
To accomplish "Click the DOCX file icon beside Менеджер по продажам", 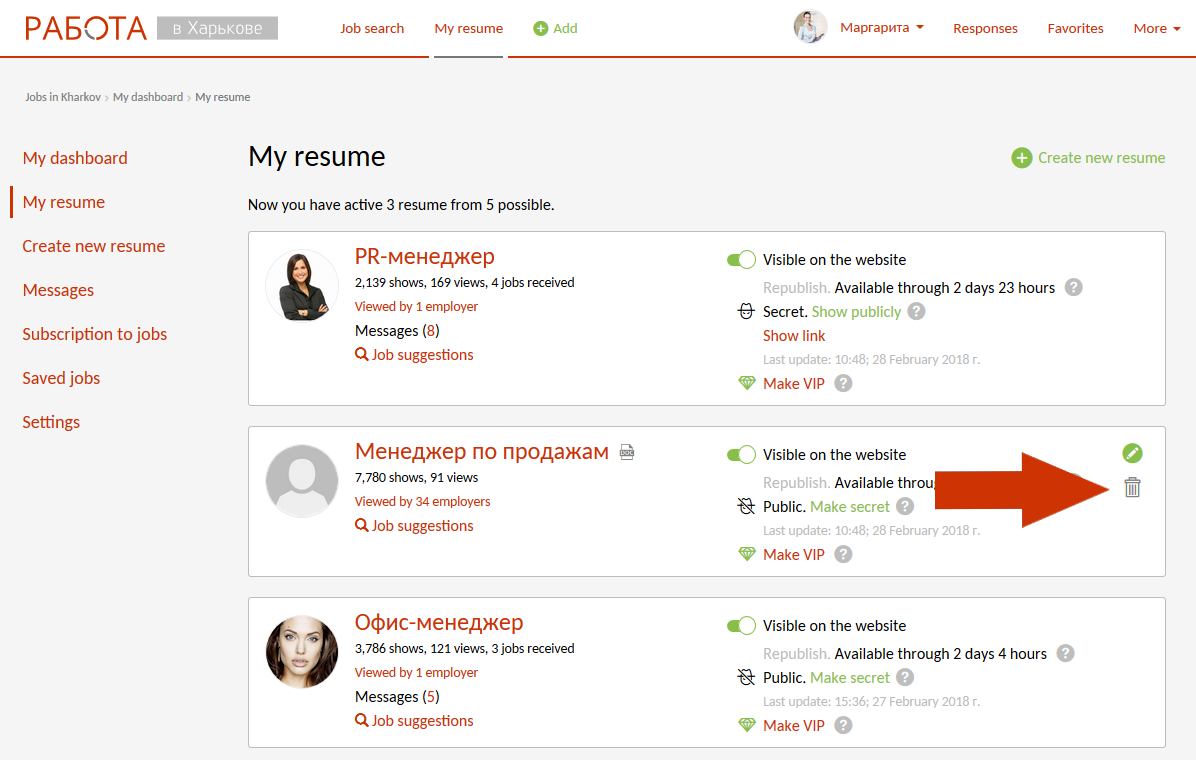I will point(627,452).
